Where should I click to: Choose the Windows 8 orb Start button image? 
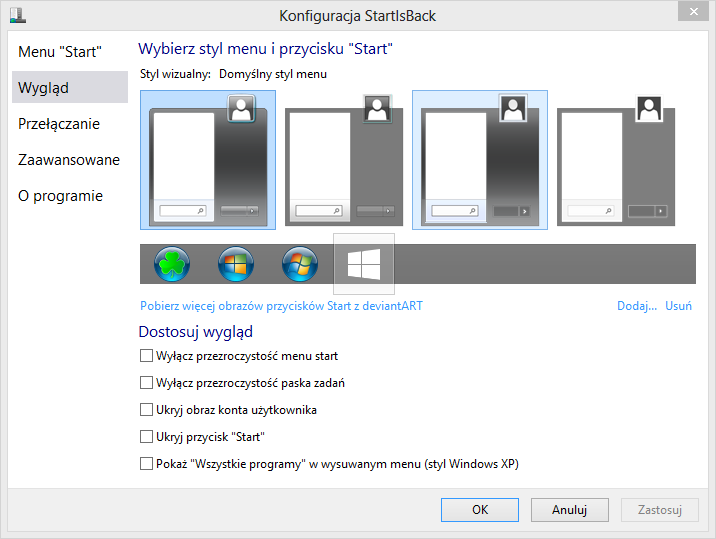(236, 264)
